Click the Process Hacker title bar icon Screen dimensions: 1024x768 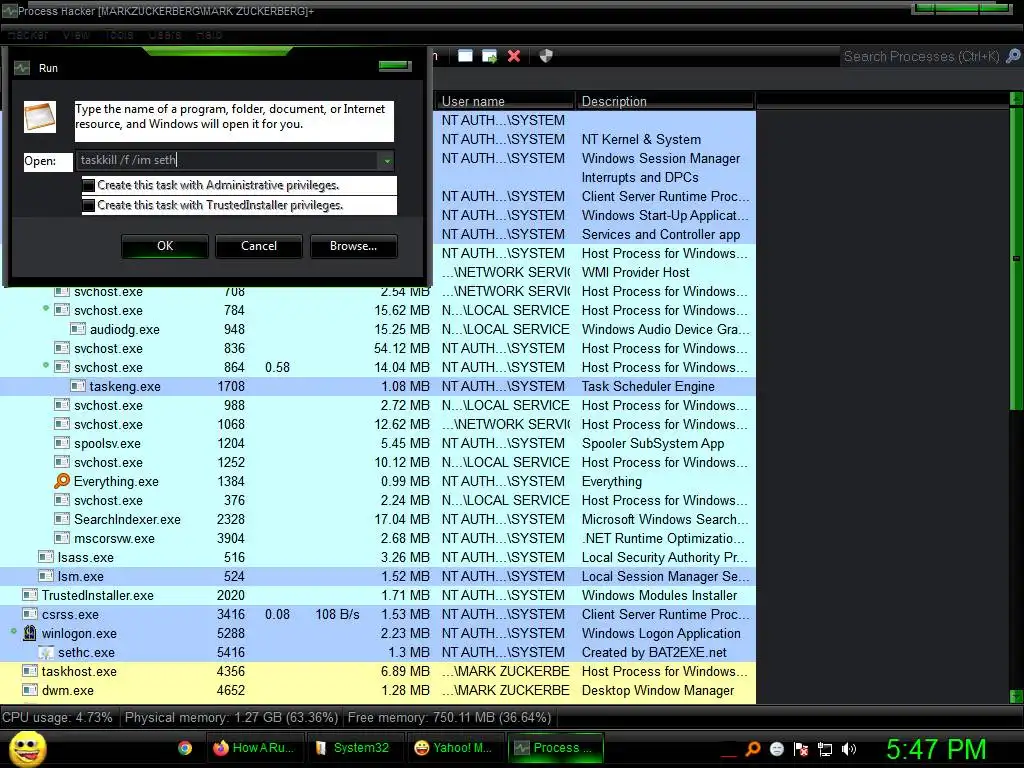(x=9, y=11)
